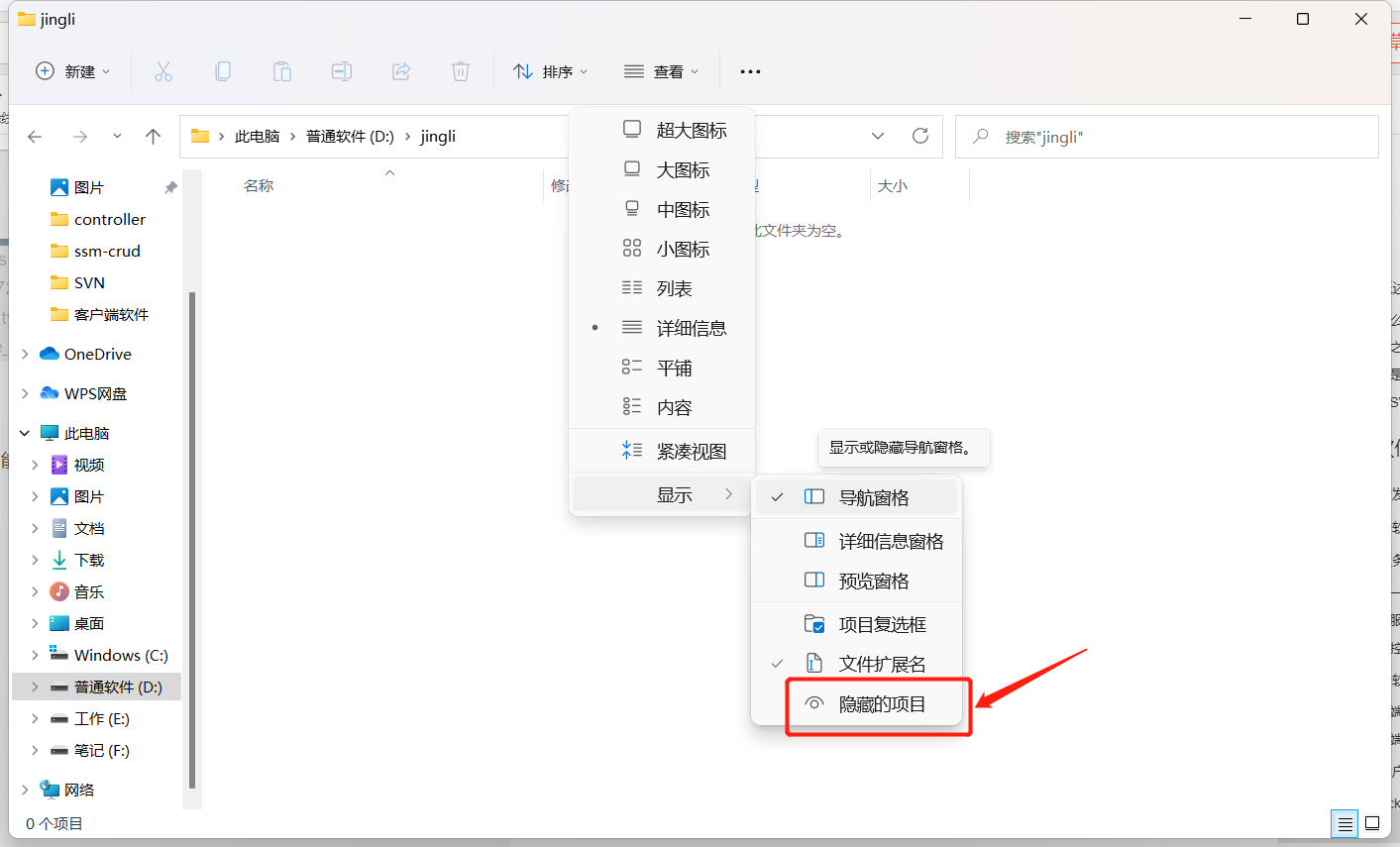The width and height of the screenshot is (1400, 847).
Task: Choose 中图标 from view menu
Action: (x=662, y=209)
